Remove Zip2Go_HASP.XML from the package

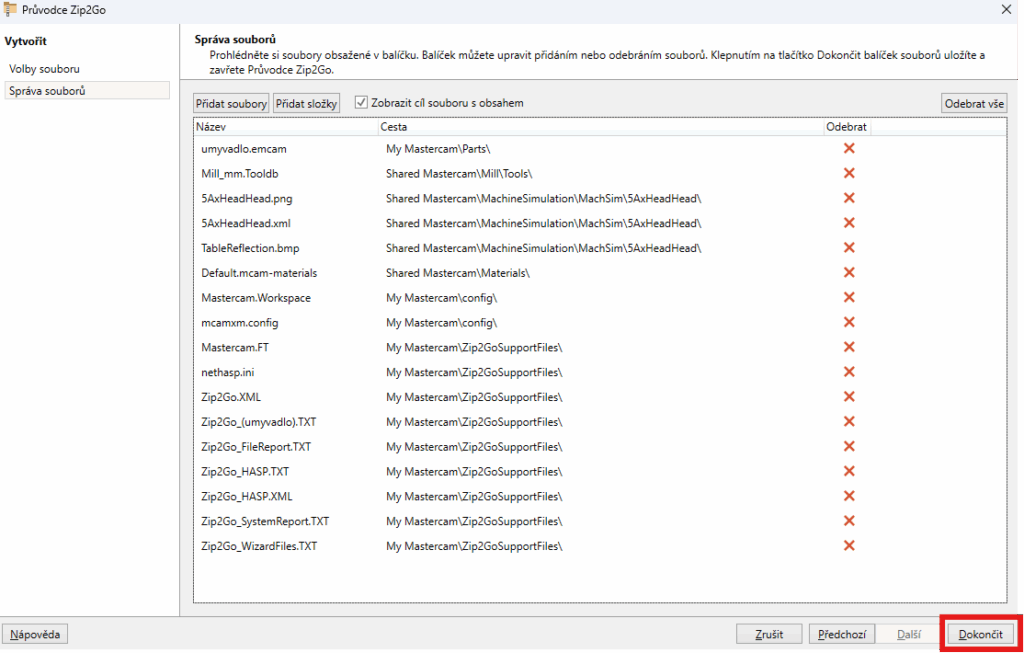pos(849,496)
